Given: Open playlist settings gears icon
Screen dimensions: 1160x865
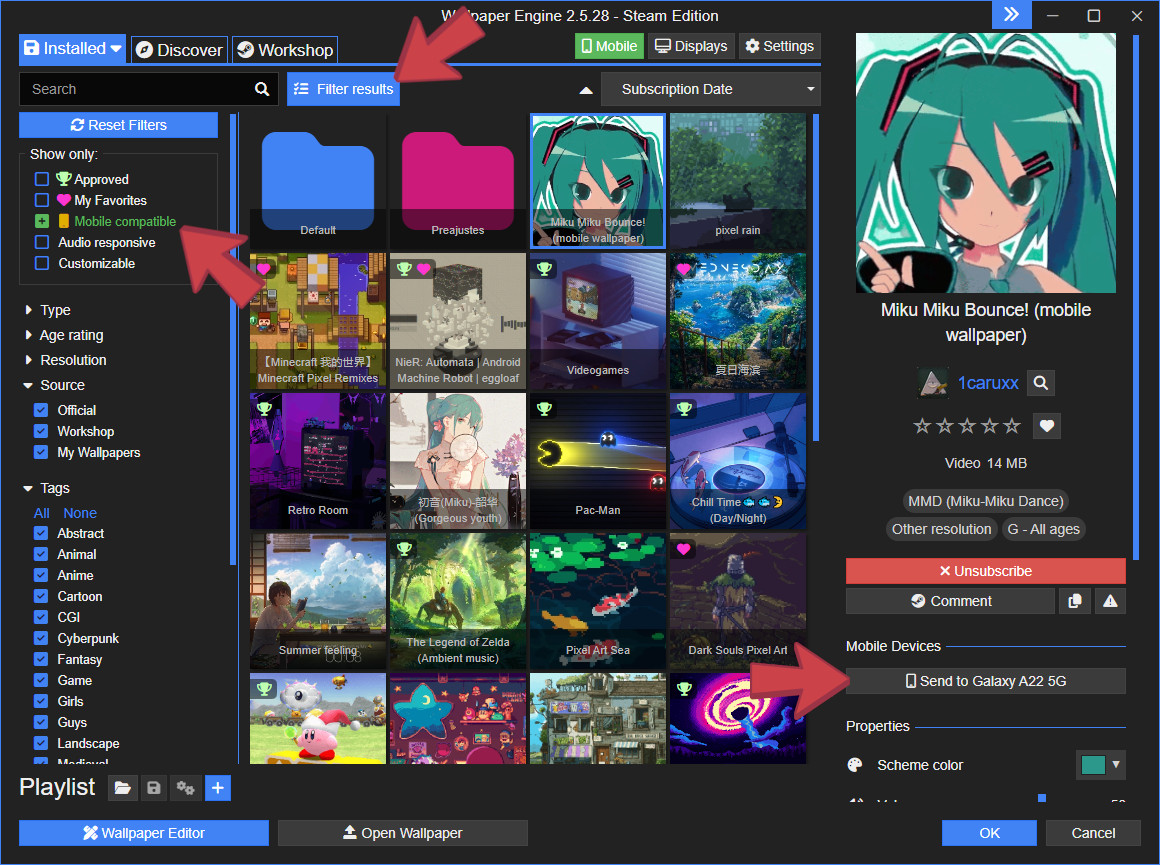Looking at the screenshot, I should point(185,788).
